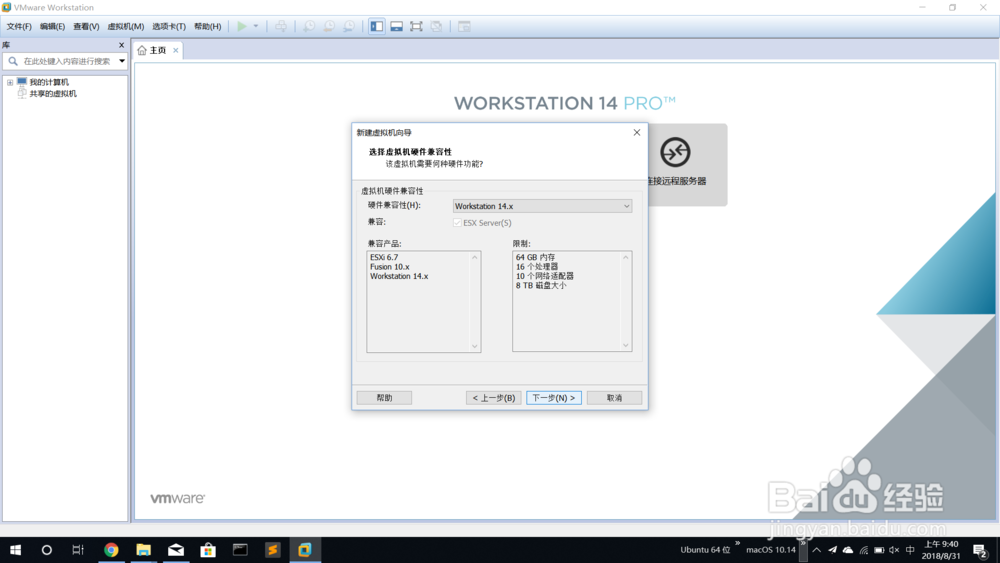Click the 兼容产品 list scrollbar down arrow
Image resolution: width=1000 pixels, height=563 pixels.
pyautogui.click(x=474, y=346)
